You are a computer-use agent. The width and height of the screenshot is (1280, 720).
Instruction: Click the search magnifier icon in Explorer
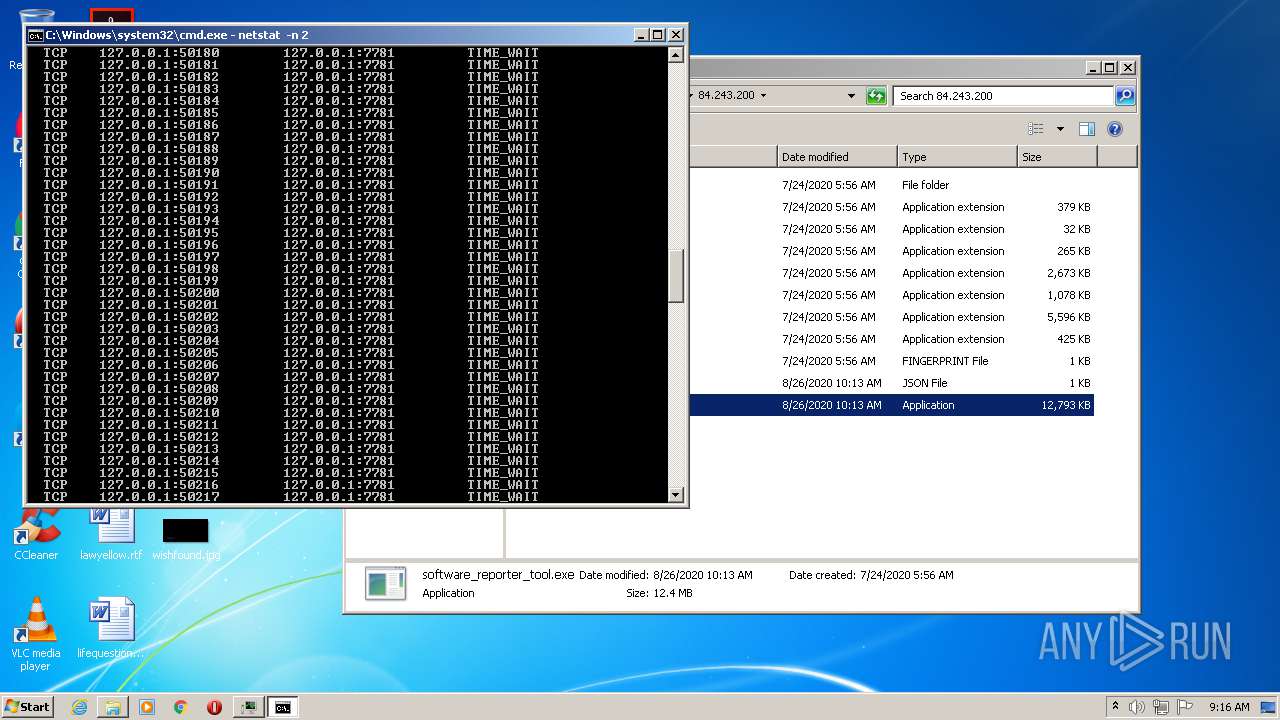point(1125,96)
